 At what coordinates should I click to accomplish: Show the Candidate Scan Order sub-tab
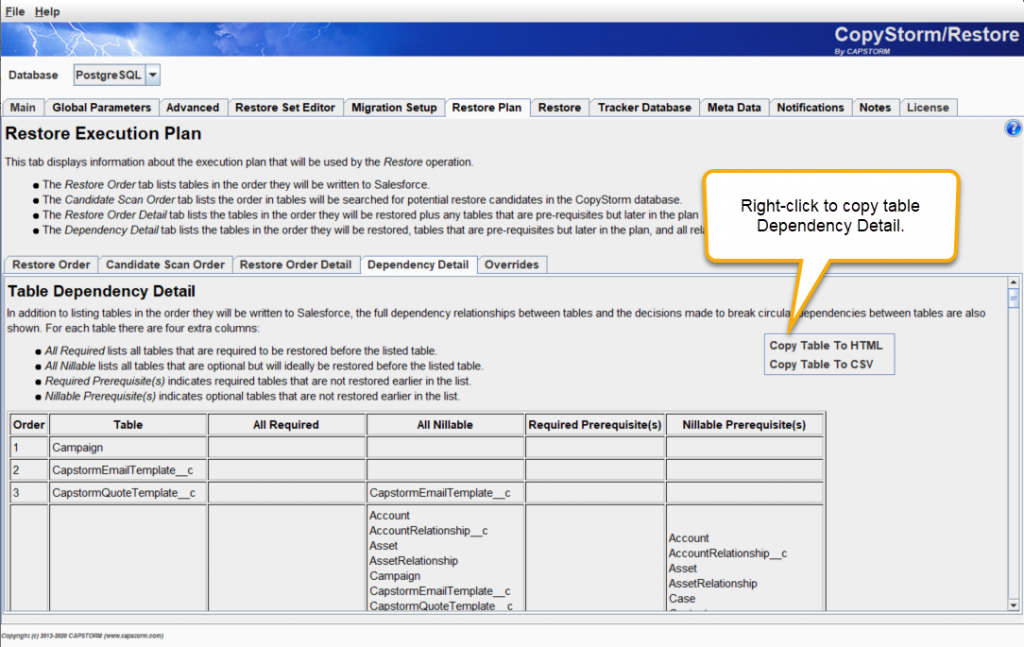click(x=165, y=264)
